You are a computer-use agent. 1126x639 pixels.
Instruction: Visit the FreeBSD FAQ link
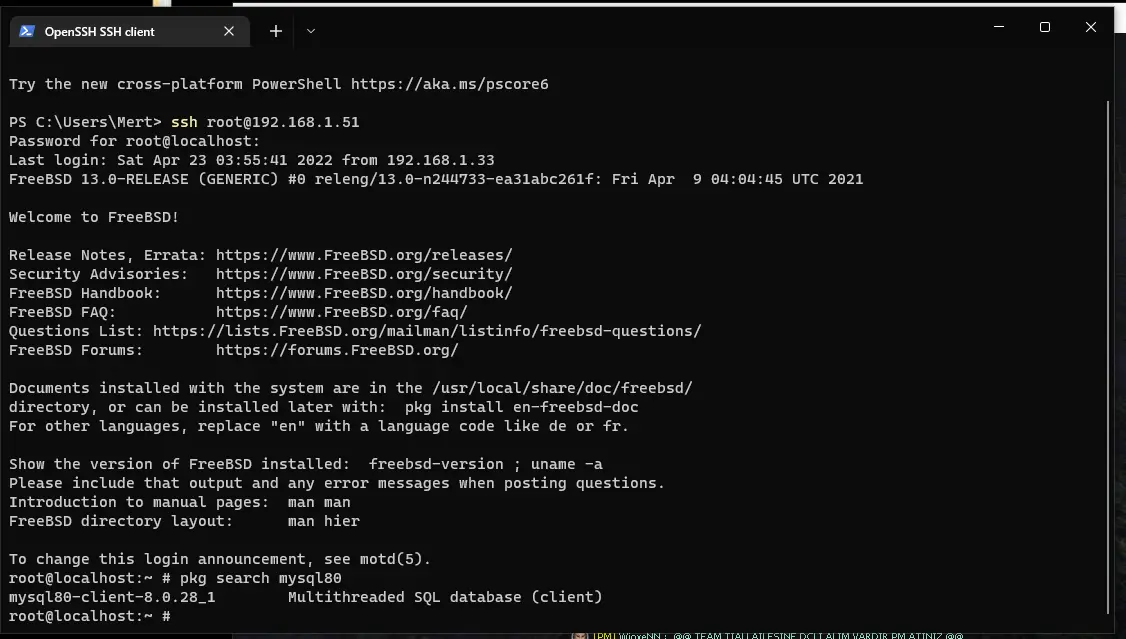point(341,312)
